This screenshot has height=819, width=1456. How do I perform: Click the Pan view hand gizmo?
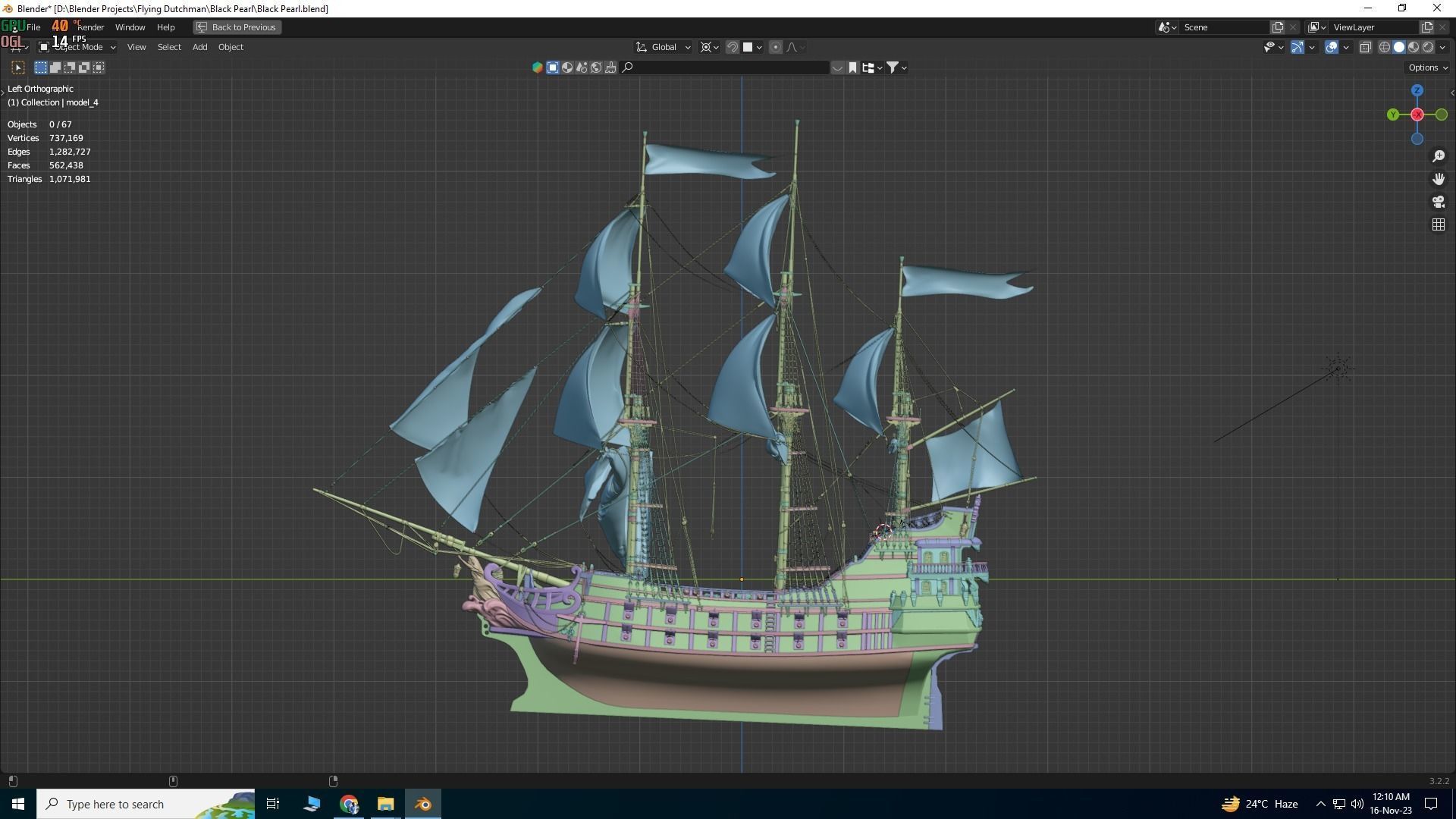1439,179
